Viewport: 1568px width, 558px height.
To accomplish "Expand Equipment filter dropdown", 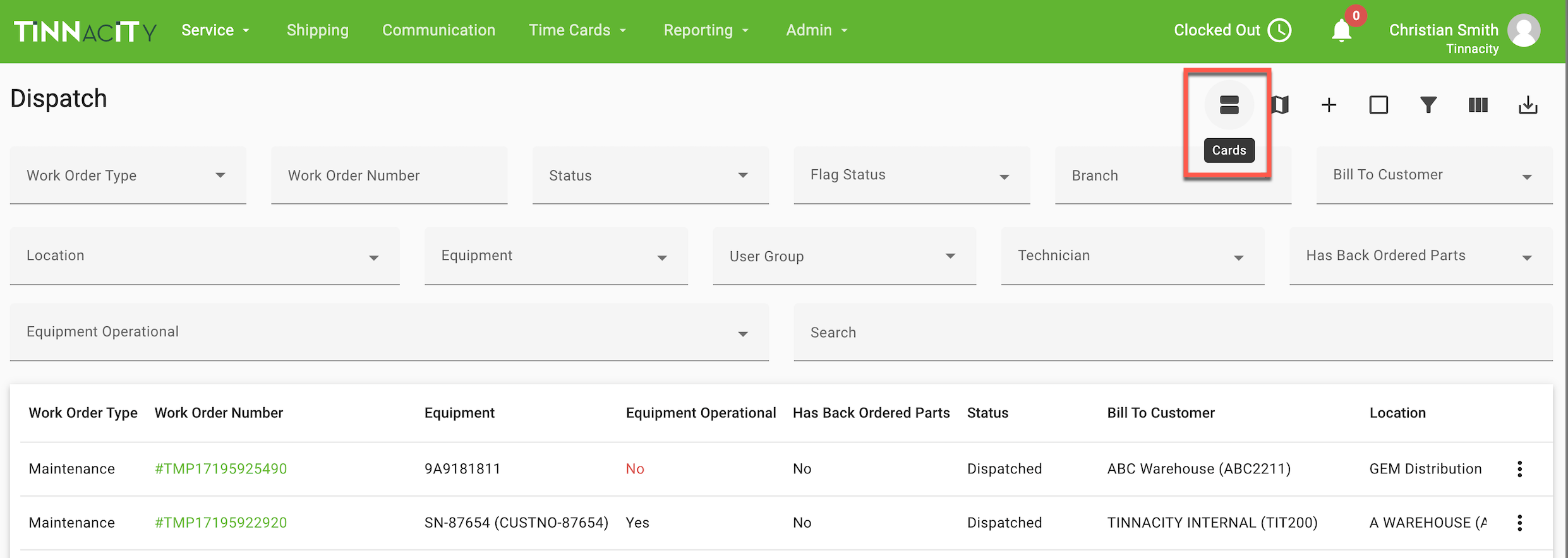I will [556, 256].
